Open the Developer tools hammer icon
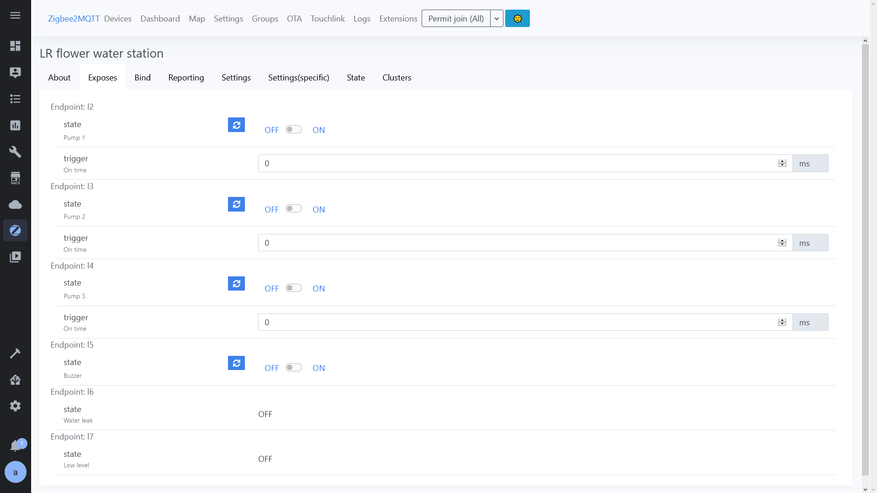 pyautogui.click(x=15, y=353)
